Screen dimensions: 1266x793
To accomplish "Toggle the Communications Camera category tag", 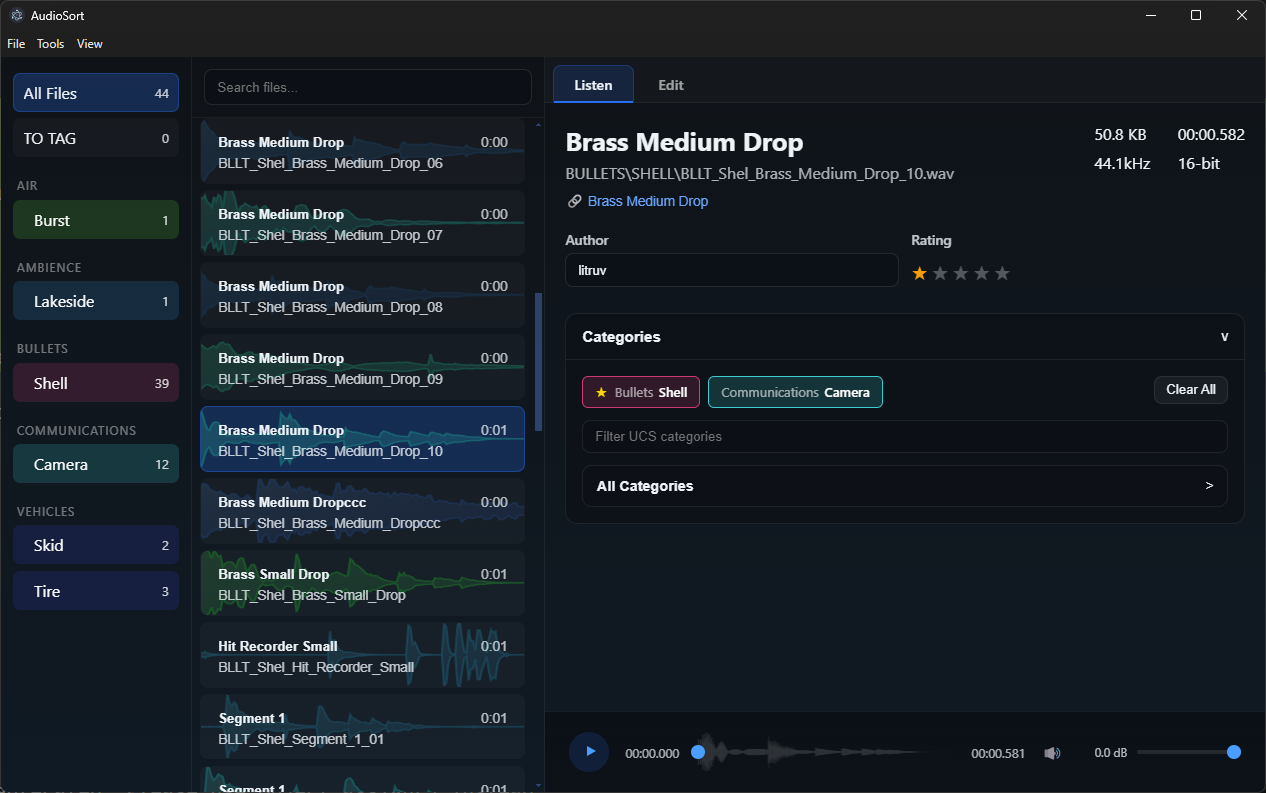I will (795, 392).
